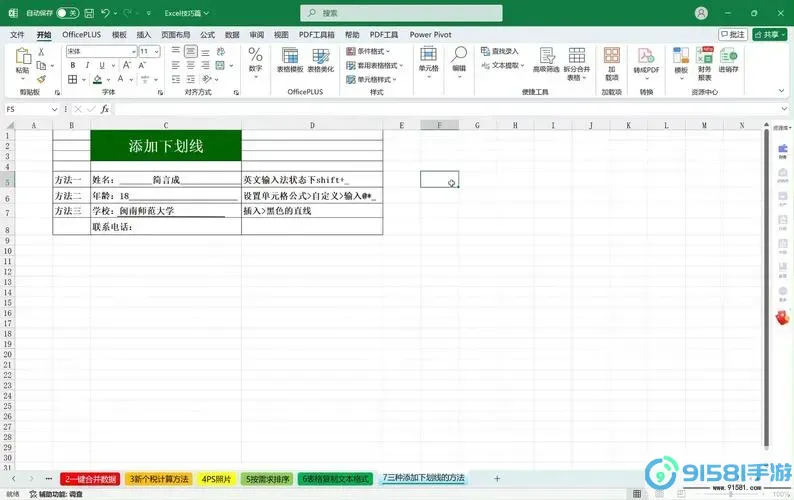The image size is (794, 500).
Task: Toggle Bold formatting
Action: coord(73,65)
